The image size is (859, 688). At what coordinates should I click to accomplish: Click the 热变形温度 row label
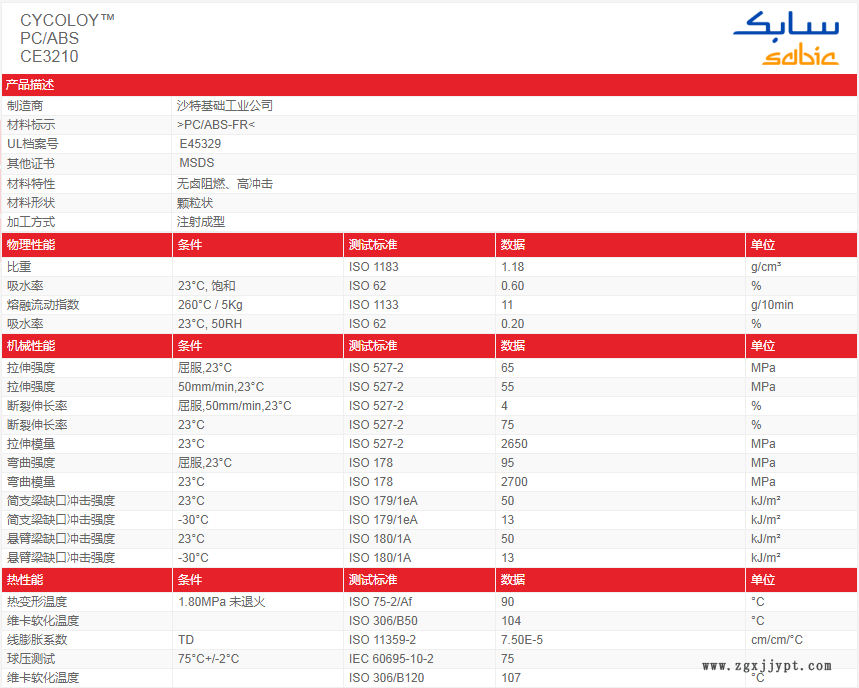point(37,601)
